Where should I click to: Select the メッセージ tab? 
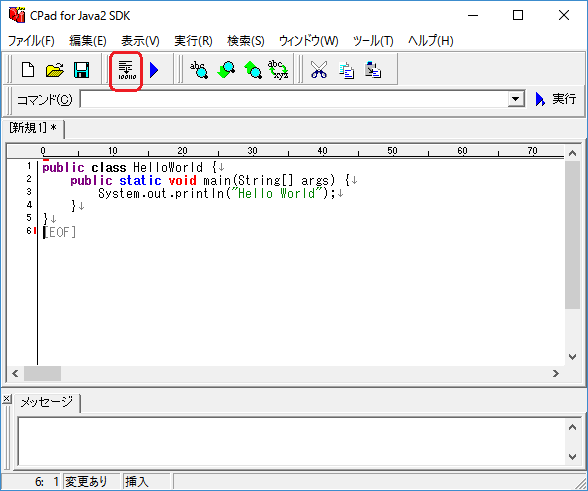point(47,402)
